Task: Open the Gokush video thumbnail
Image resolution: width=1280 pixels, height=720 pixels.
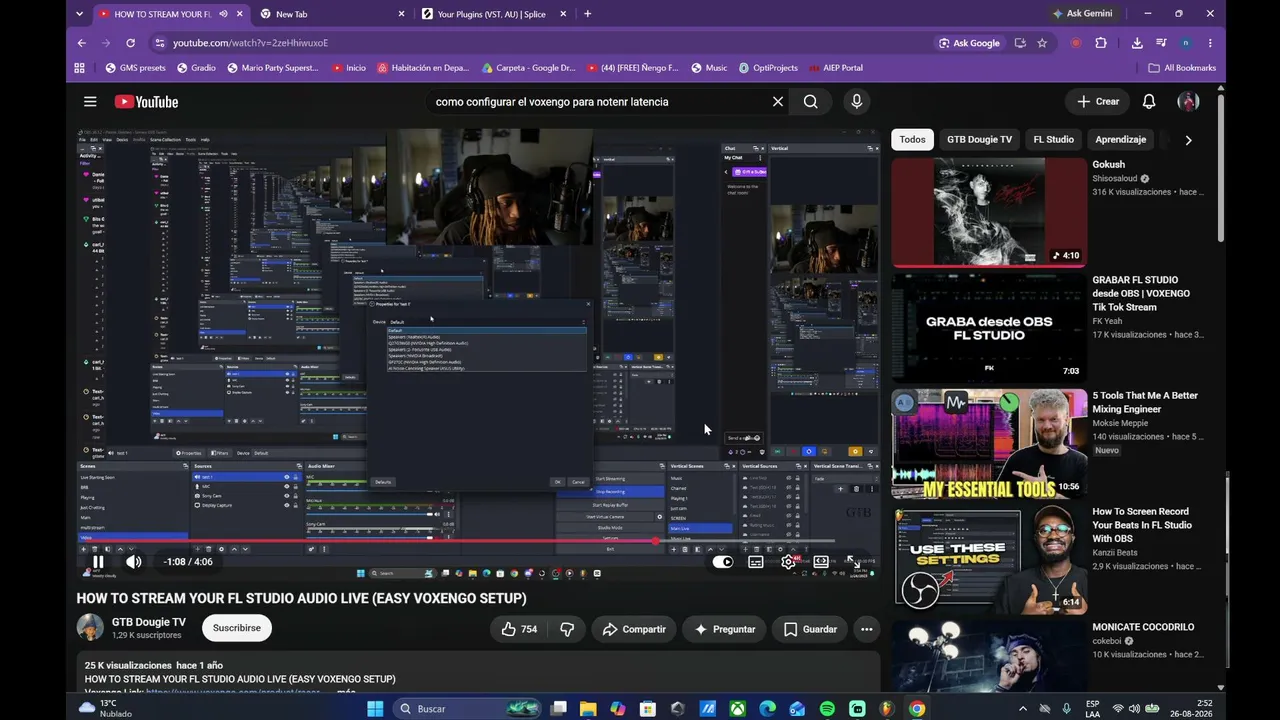Action: tap(989, 212)
